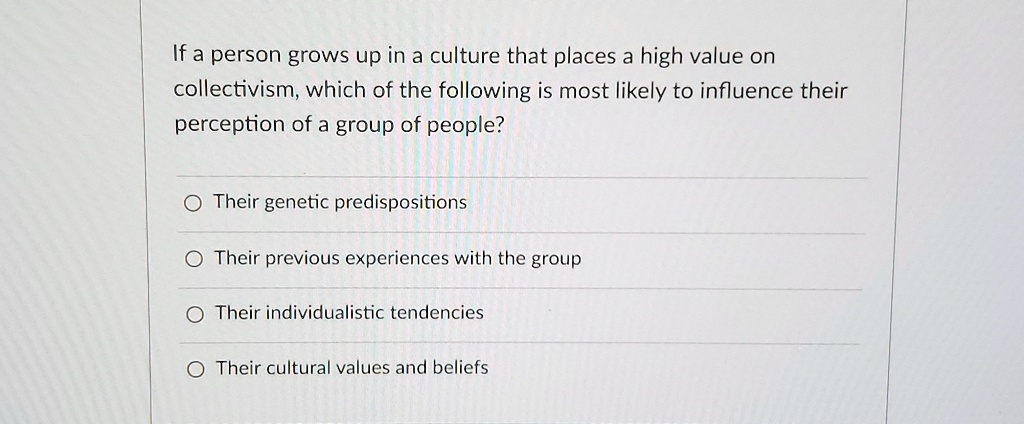Screen dimensions: 1024x424
Task: Select the 'Their previous experiences with the group' radio button
Action: tap(193, 261)
